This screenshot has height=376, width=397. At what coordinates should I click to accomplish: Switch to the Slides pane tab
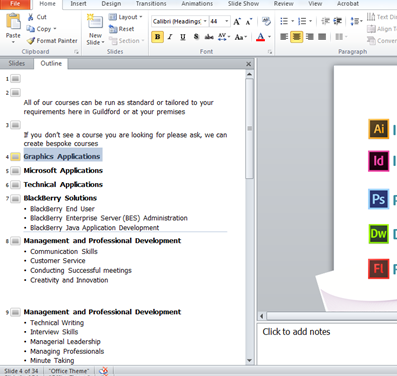pyautogui.click(x=17, y=63)
